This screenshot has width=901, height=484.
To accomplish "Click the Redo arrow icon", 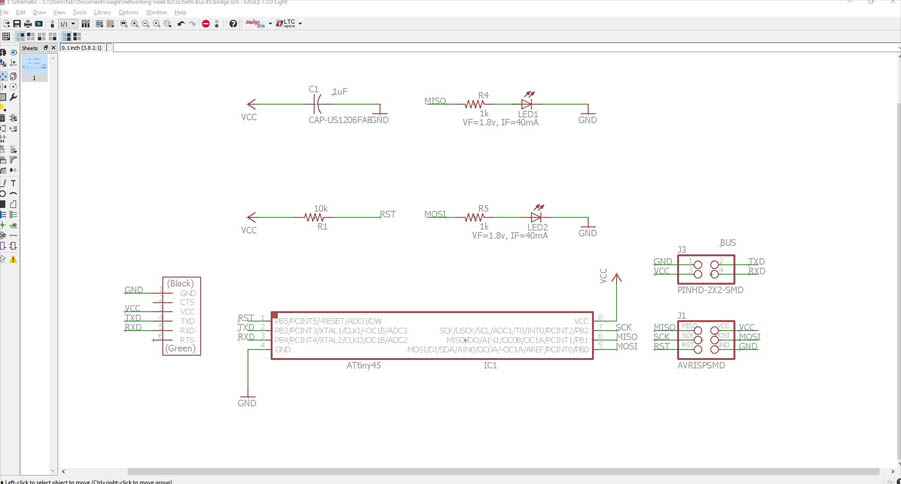I will point(192,24).
